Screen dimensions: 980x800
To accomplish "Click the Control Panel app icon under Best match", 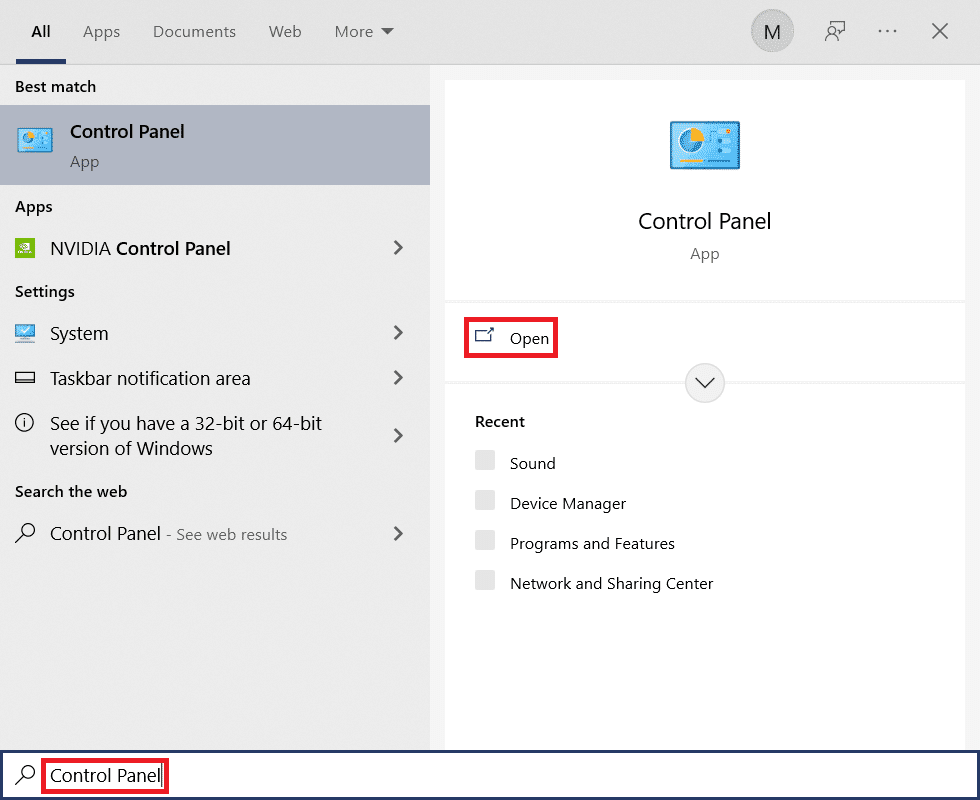I will click(x=34, y=139).
